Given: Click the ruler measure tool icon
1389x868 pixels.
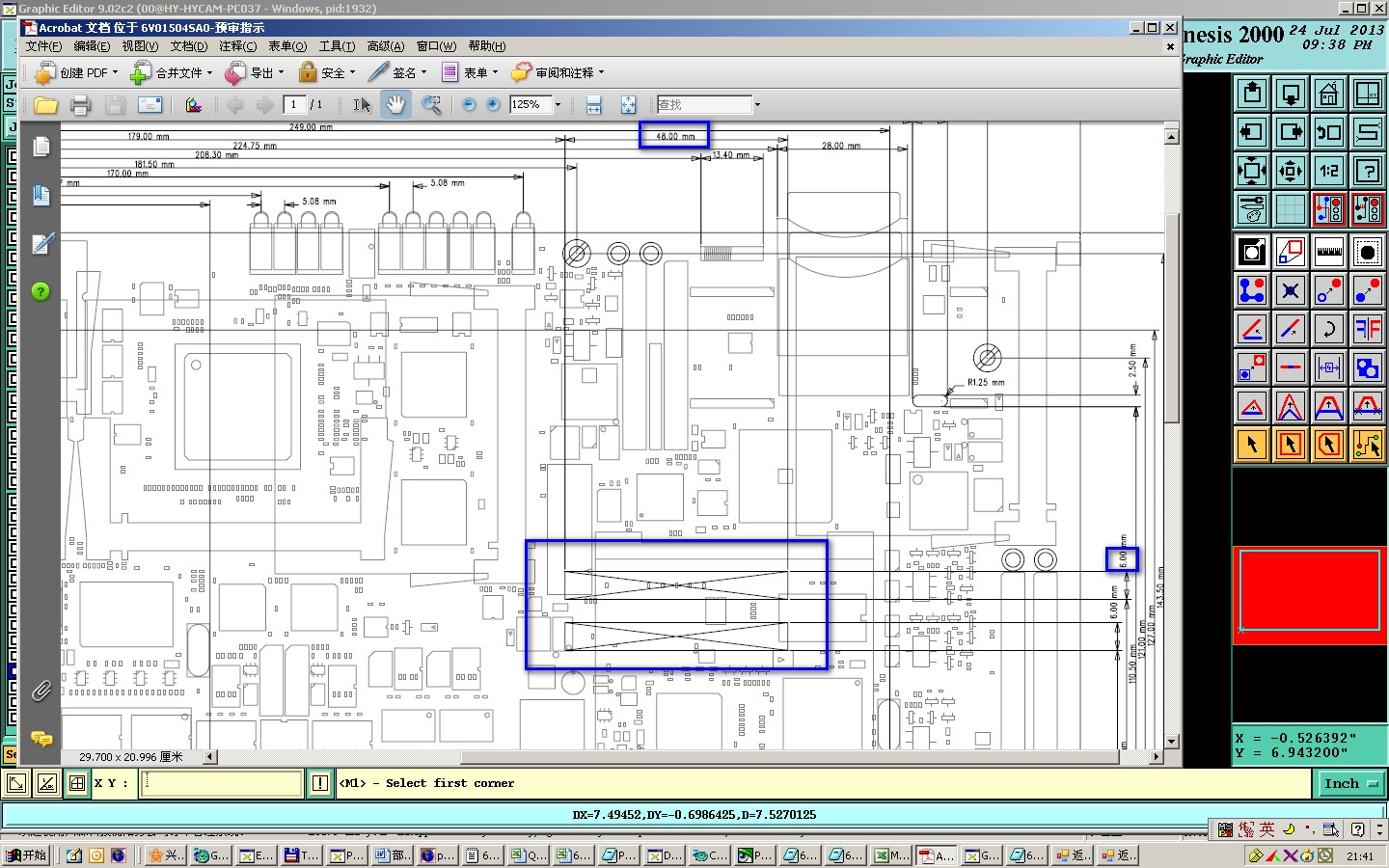Looking at the screenshot, I should (1329, 252).
